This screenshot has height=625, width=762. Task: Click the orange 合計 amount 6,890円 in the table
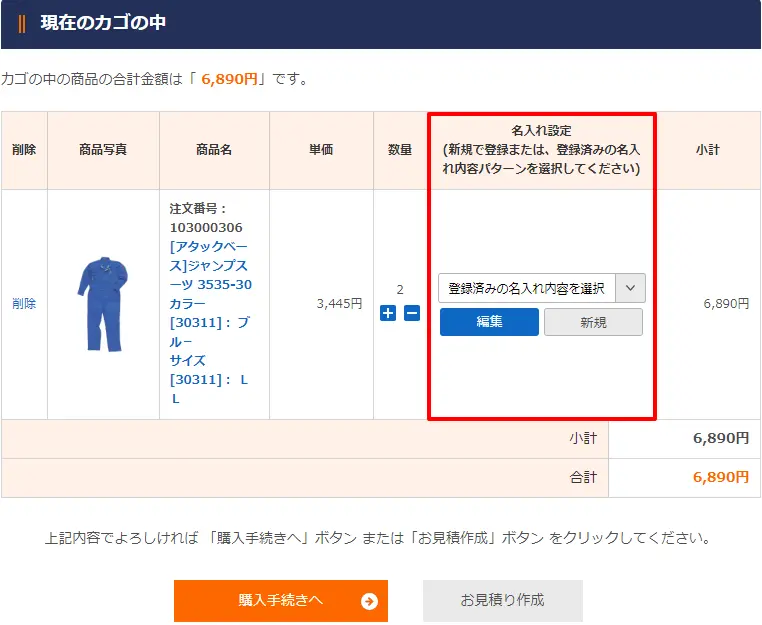[x=720, y=477]
